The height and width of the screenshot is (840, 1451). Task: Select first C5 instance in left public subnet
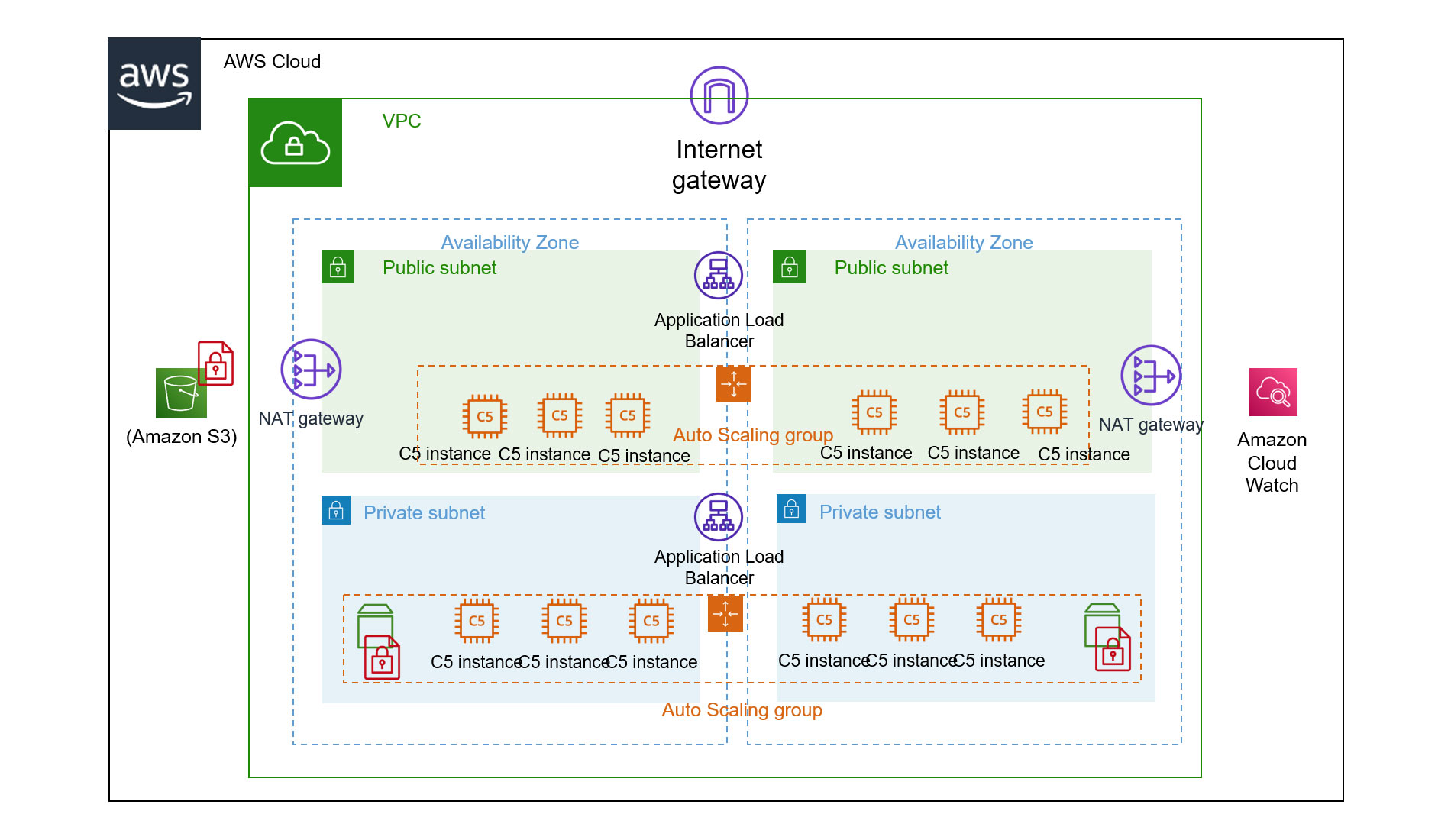[485, 416]
